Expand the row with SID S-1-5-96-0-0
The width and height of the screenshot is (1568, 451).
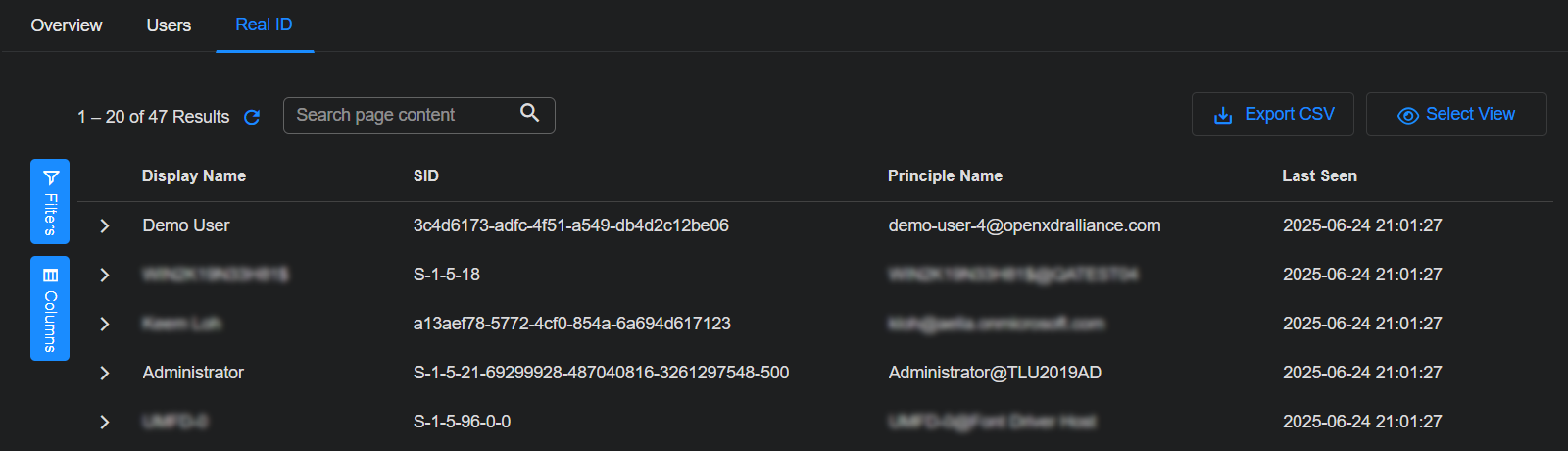pyautogui.click(x=105, y=422)
